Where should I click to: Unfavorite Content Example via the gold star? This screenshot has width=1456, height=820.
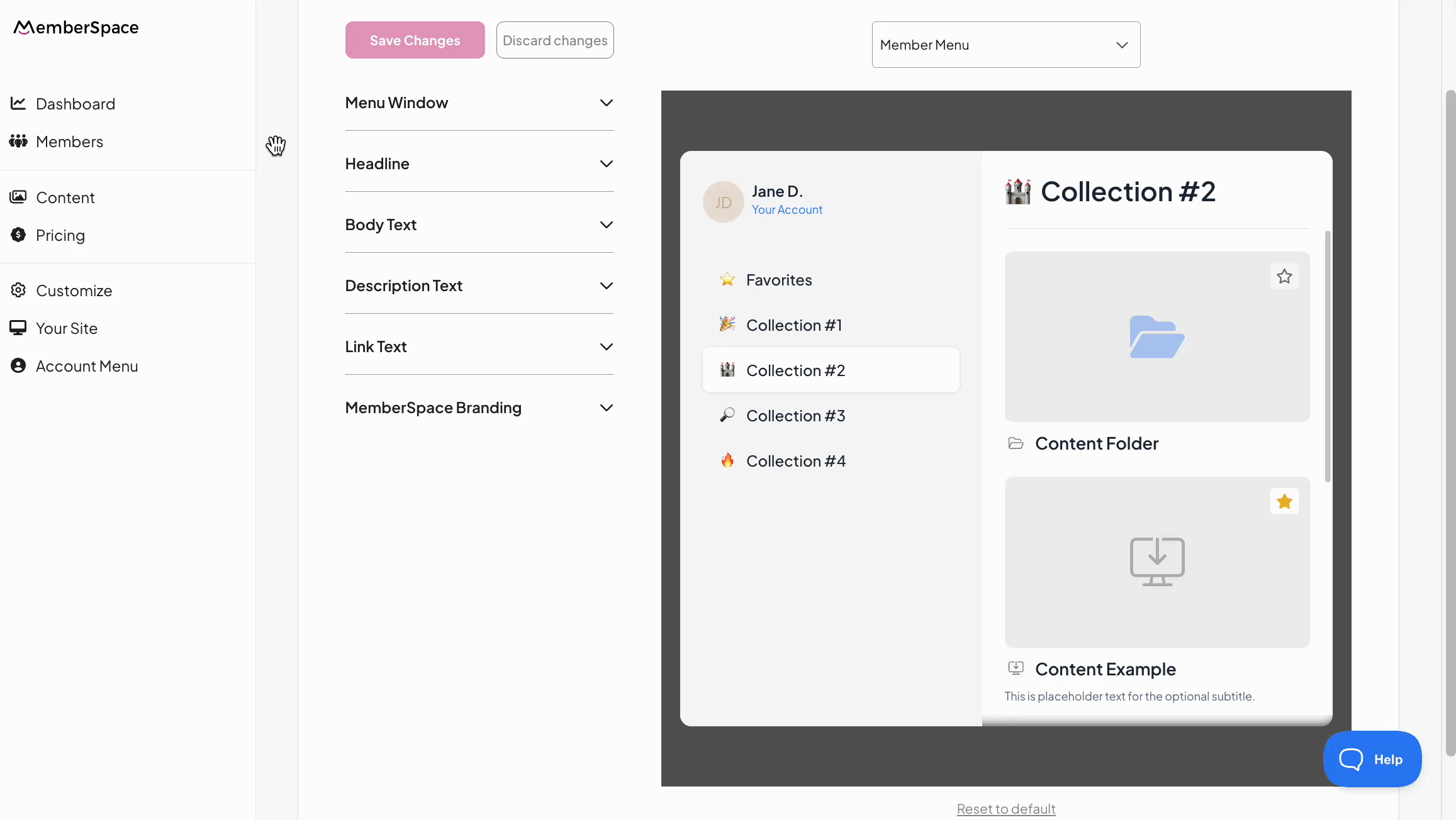[x=1284, y=501]
